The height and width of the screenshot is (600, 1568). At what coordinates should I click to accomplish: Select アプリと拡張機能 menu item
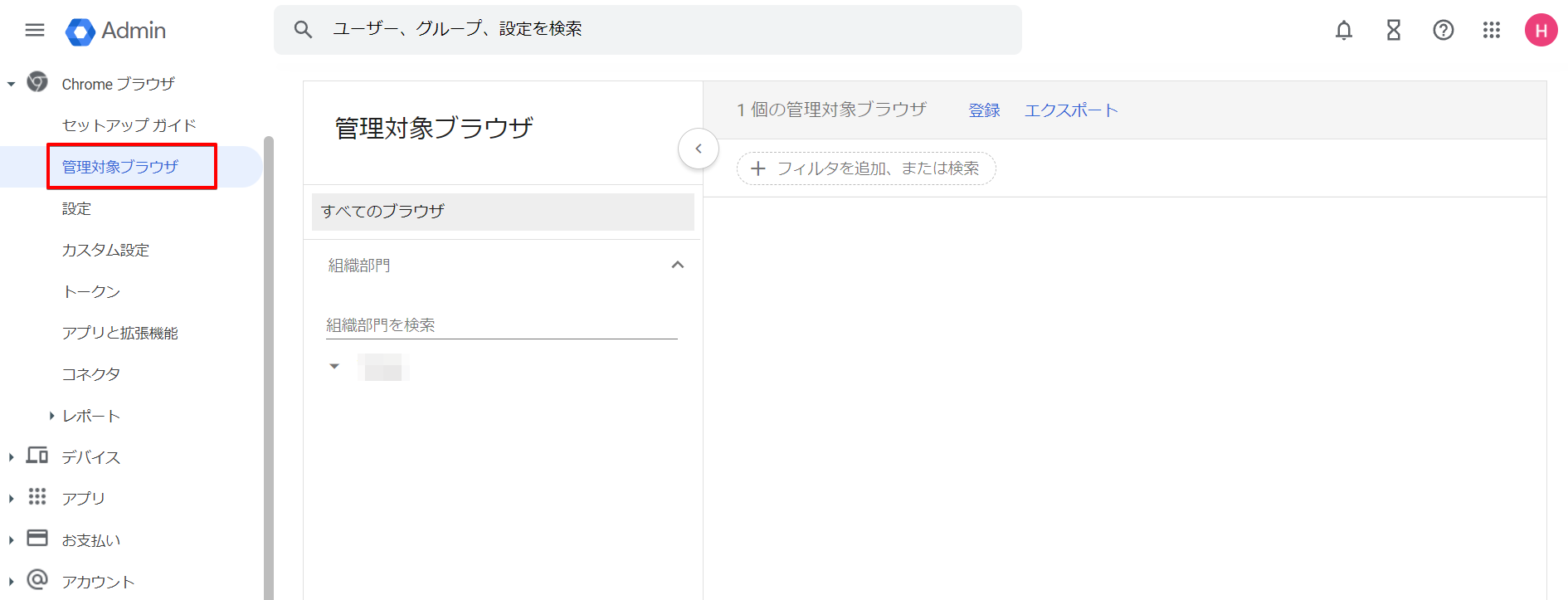[x=119, y=333]
